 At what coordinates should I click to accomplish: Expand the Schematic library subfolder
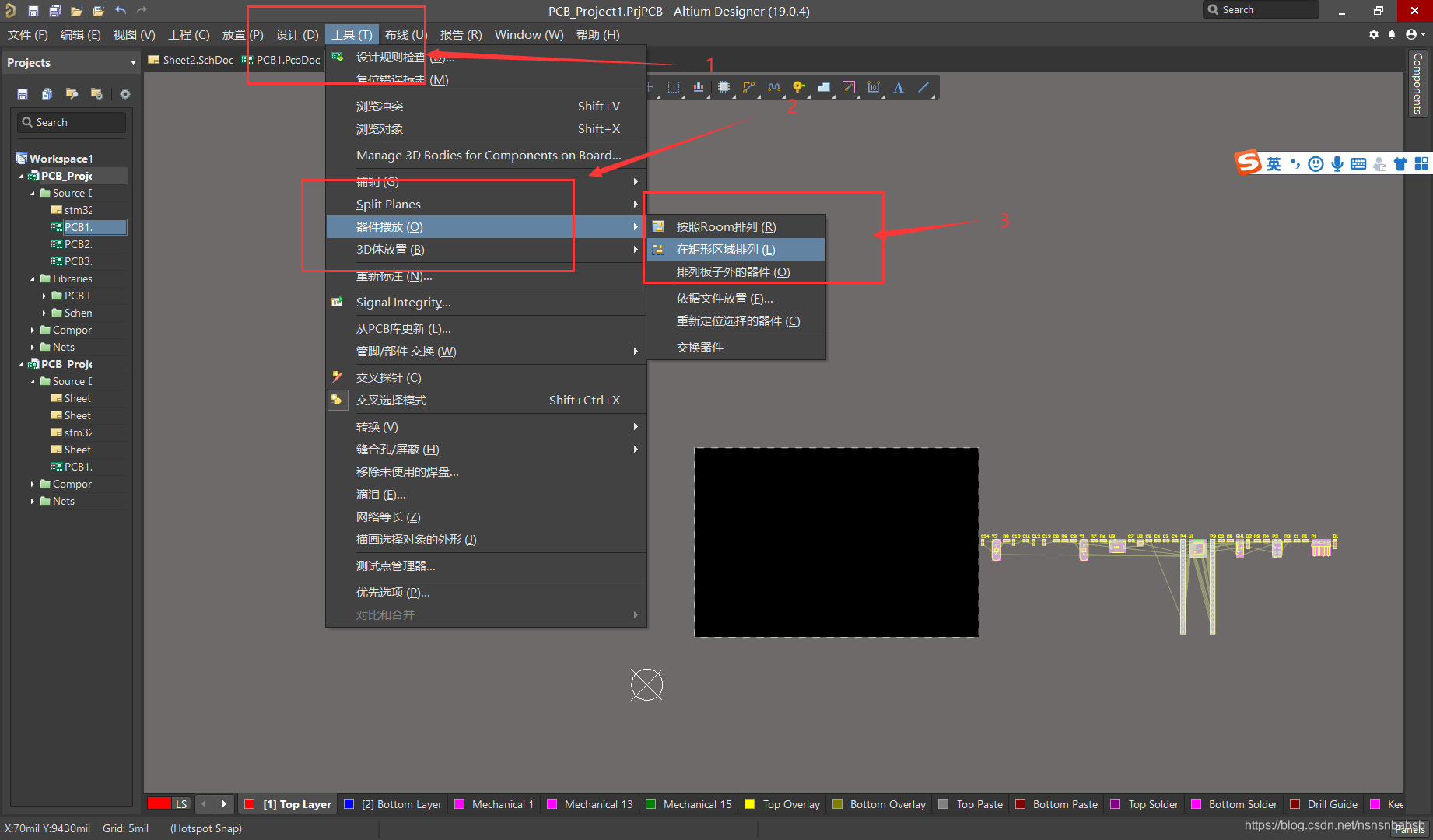[x=44, y=313]
